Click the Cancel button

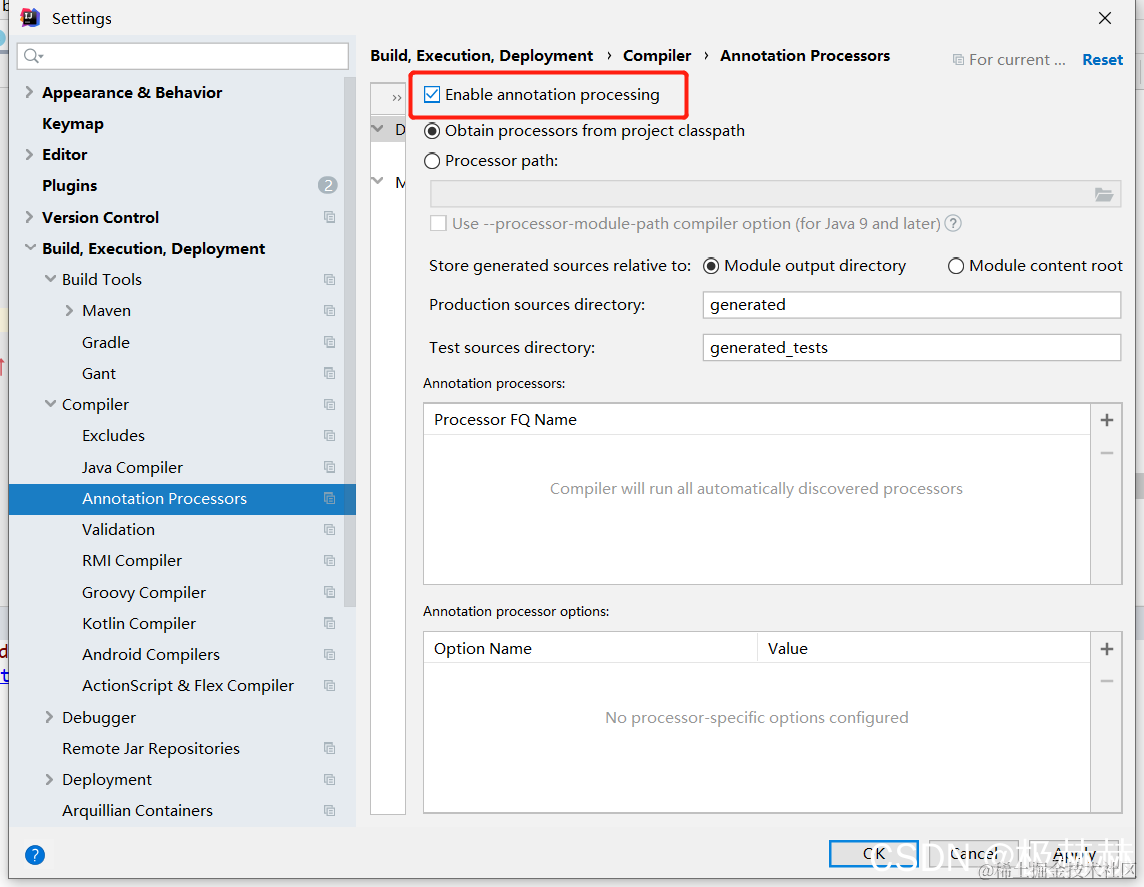click(x=973, y=853)
